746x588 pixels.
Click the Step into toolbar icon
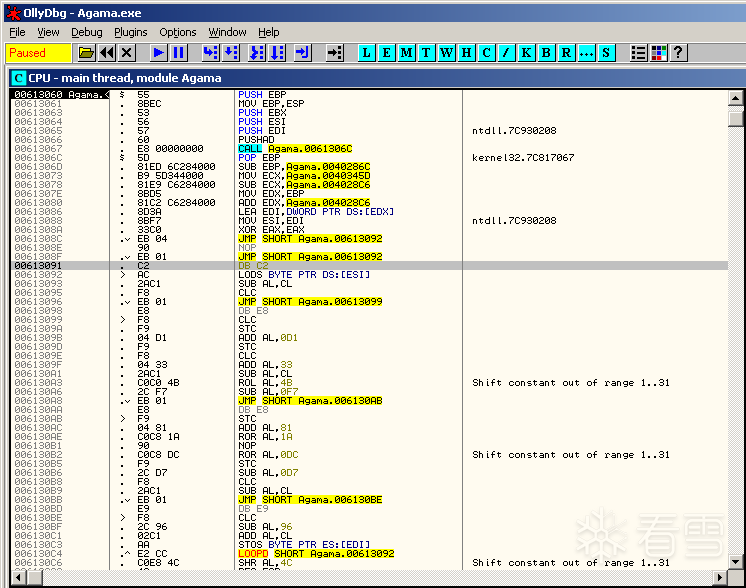(210, 52)
